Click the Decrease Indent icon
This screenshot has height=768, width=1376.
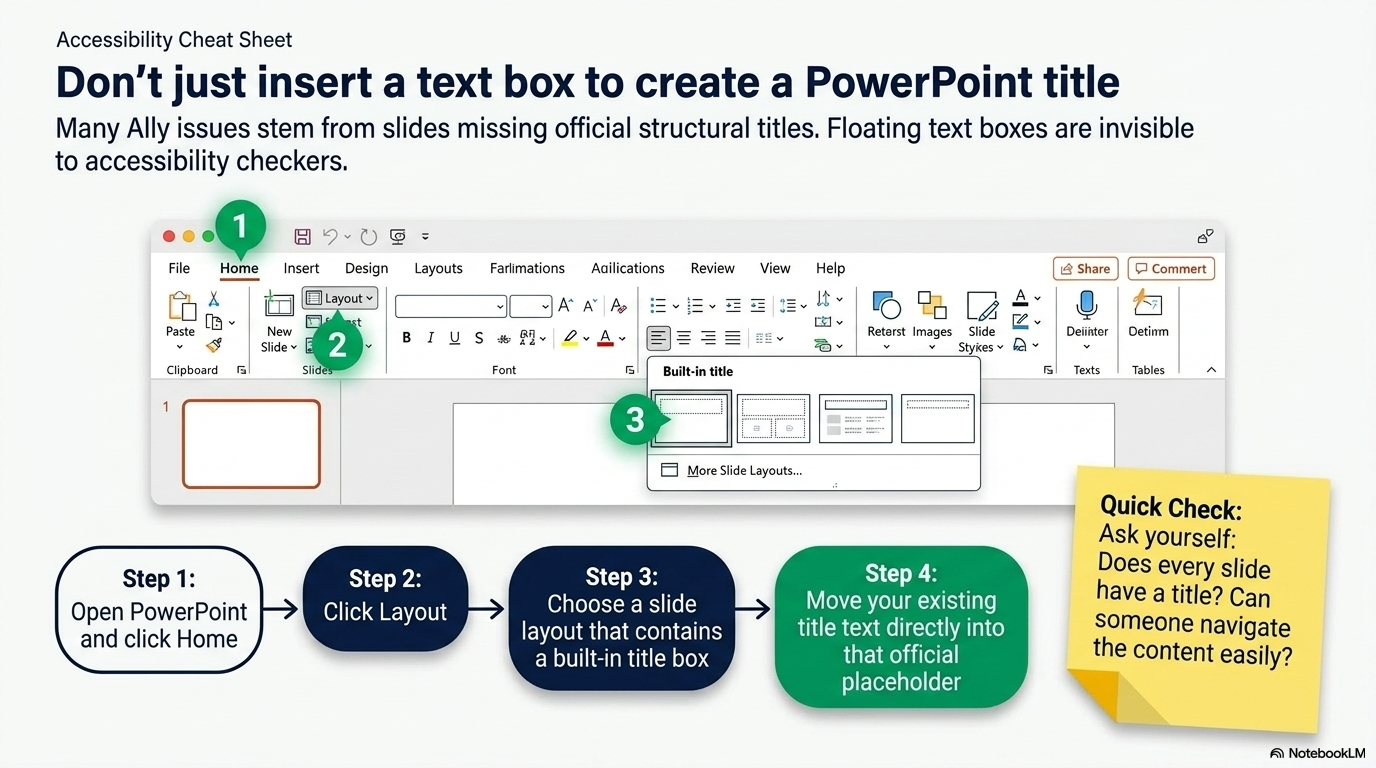click(x=733, y=306)
